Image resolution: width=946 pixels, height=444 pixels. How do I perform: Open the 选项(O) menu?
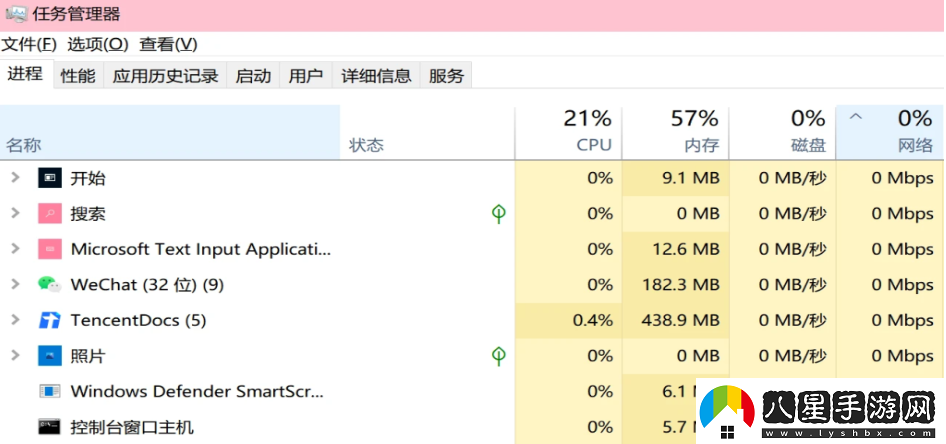coord(98,45)
